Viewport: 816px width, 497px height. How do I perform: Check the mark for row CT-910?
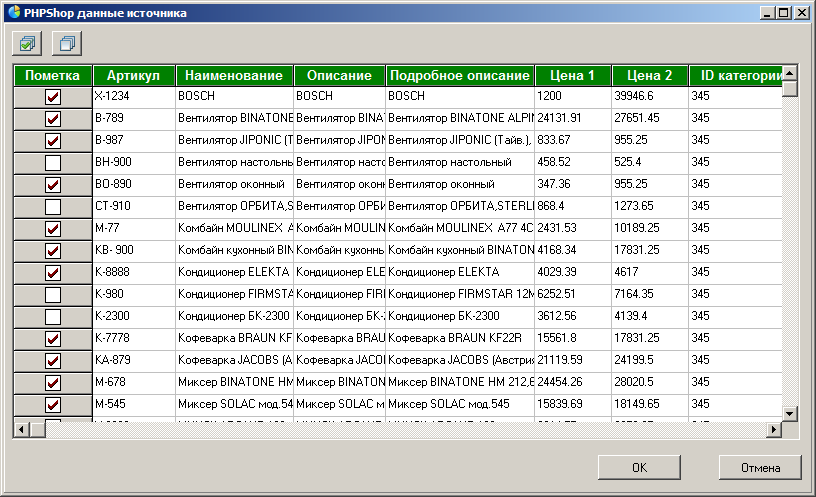point(53,207)
